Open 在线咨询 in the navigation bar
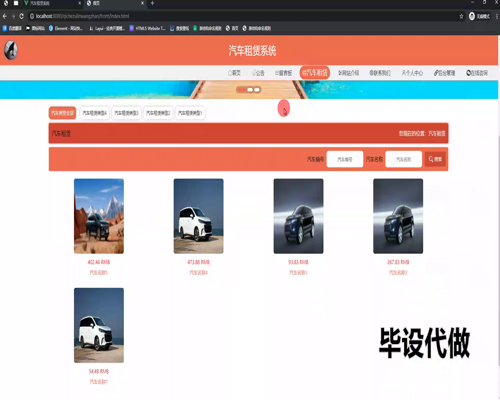 (x=477, y=73)
